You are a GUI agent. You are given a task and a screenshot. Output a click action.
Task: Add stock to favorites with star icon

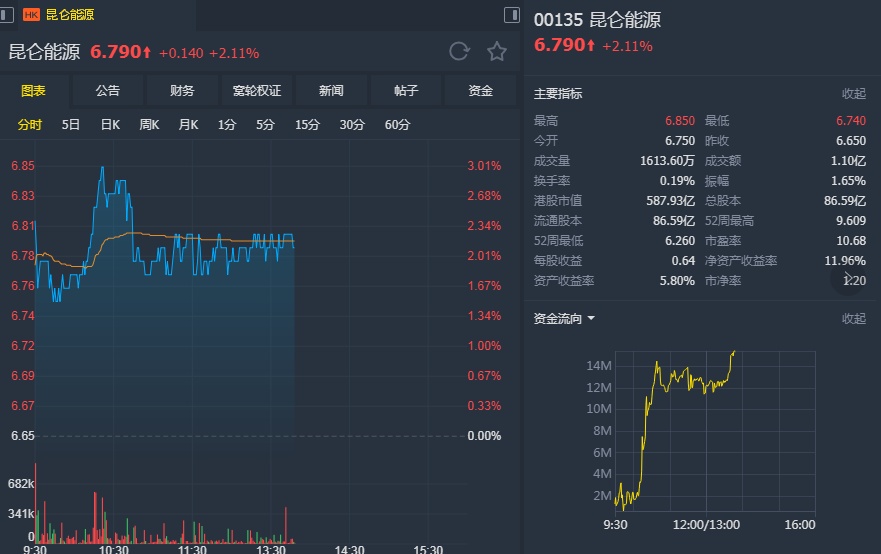click(497, 52)
